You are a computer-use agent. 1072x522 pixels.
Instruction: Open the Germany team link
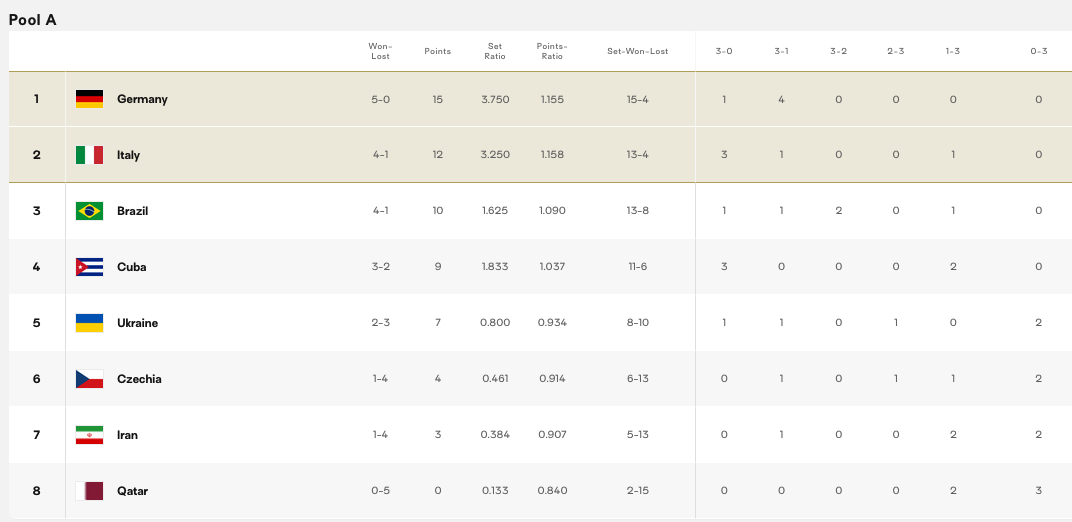click(142, 99)
